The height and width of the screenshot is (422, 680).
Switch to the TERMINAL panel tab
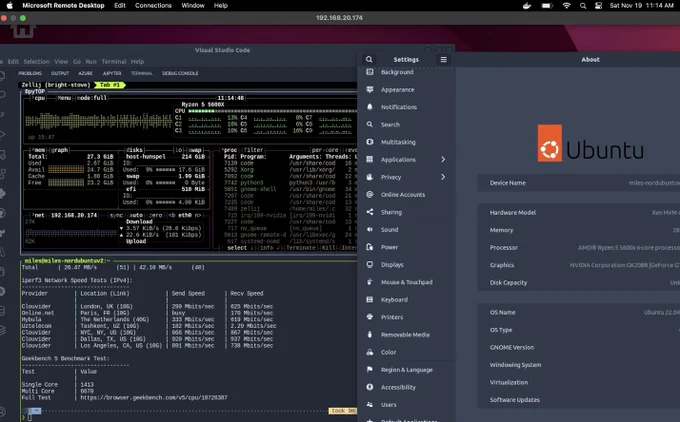141,73
